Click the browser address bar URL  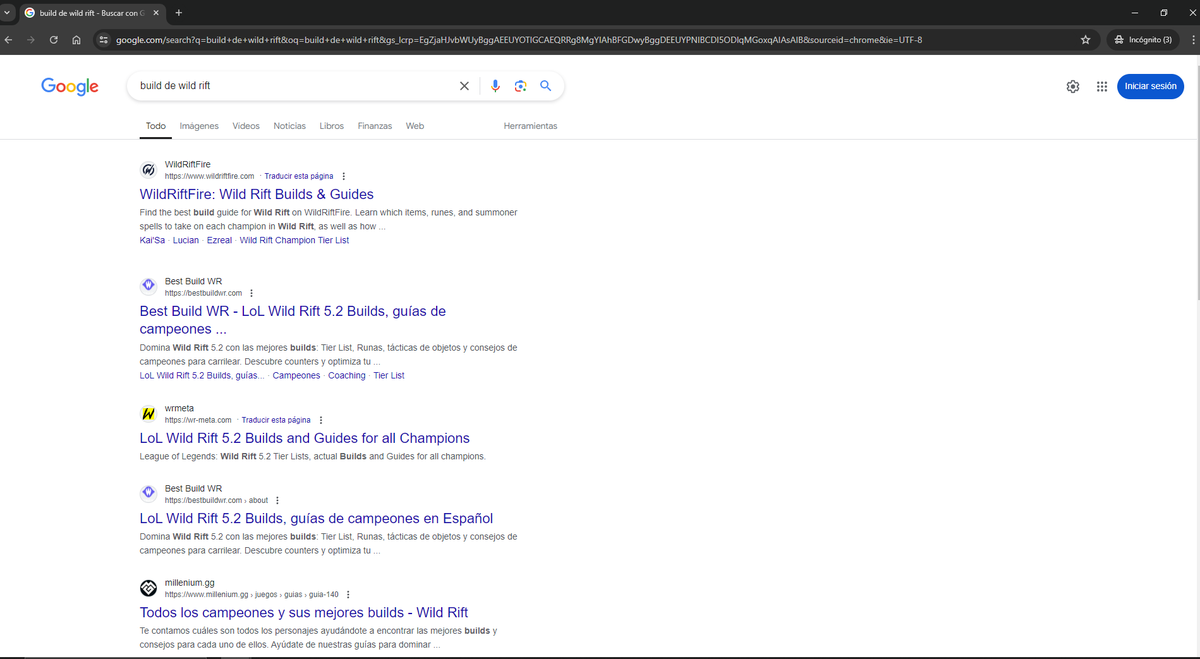point(518,40)
